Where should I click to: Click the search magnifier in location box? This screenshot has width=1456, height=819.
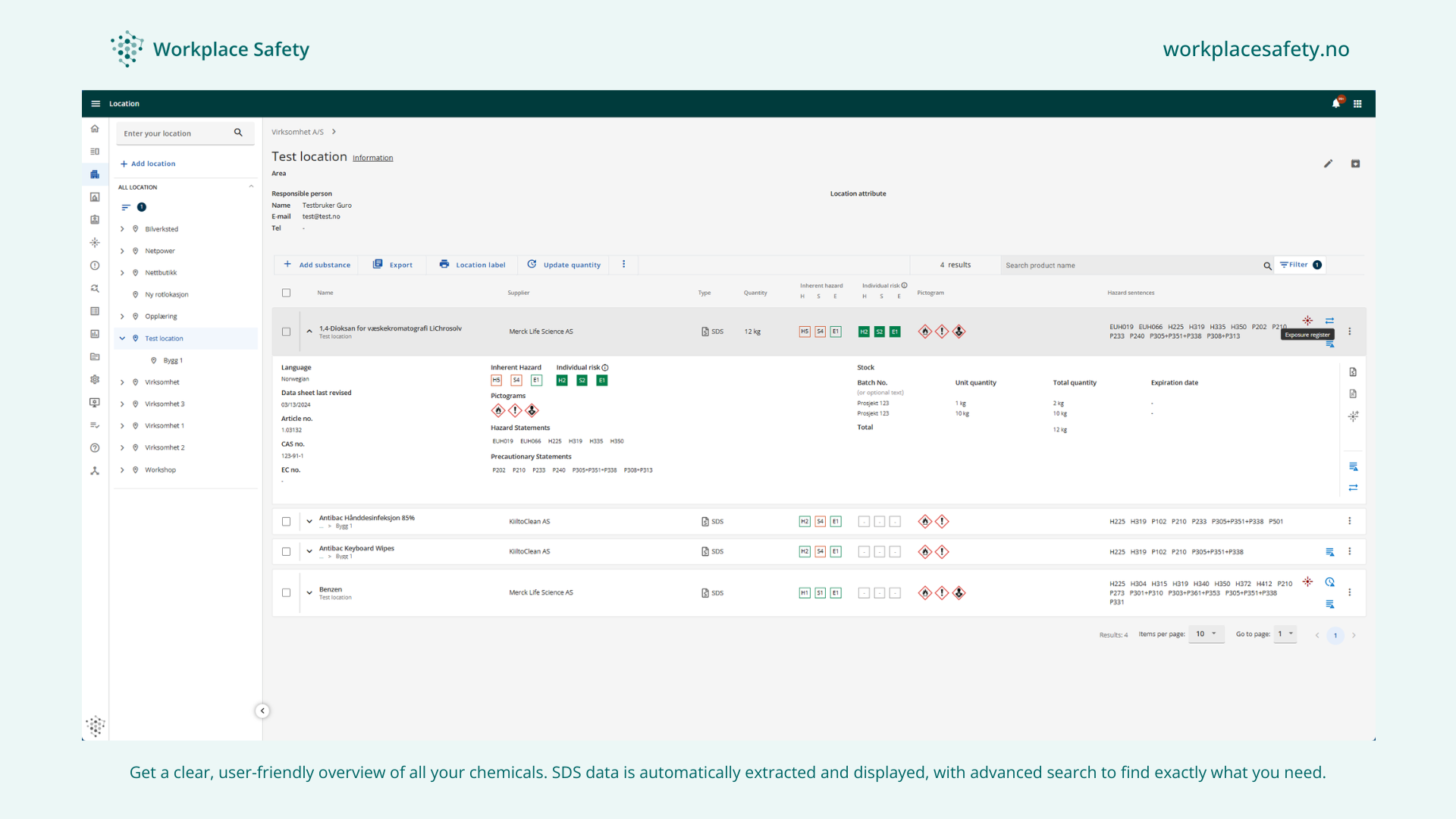pos(238,133)
